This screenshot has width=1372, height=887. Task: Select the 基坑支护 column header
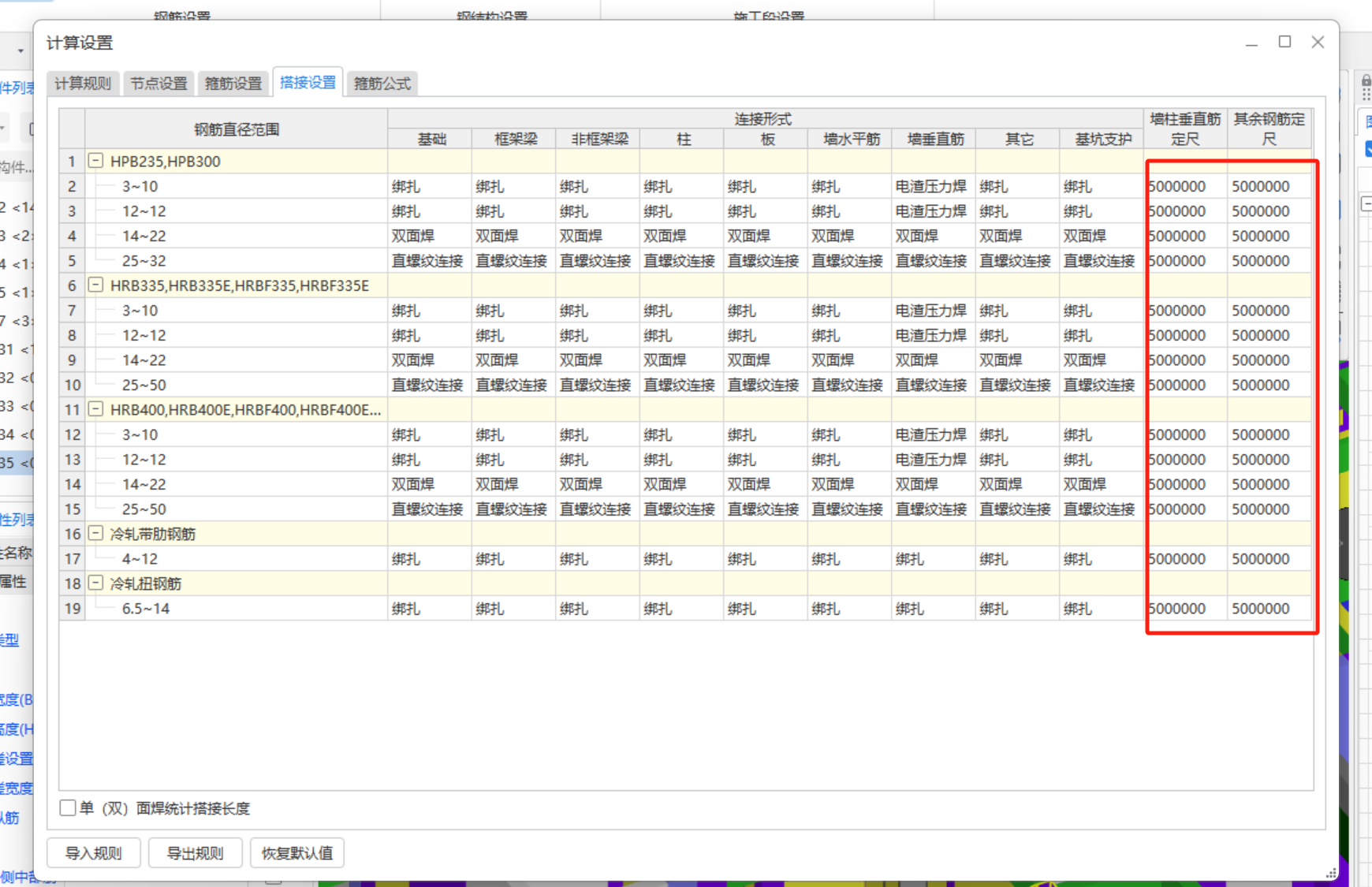pos(1102,140)
